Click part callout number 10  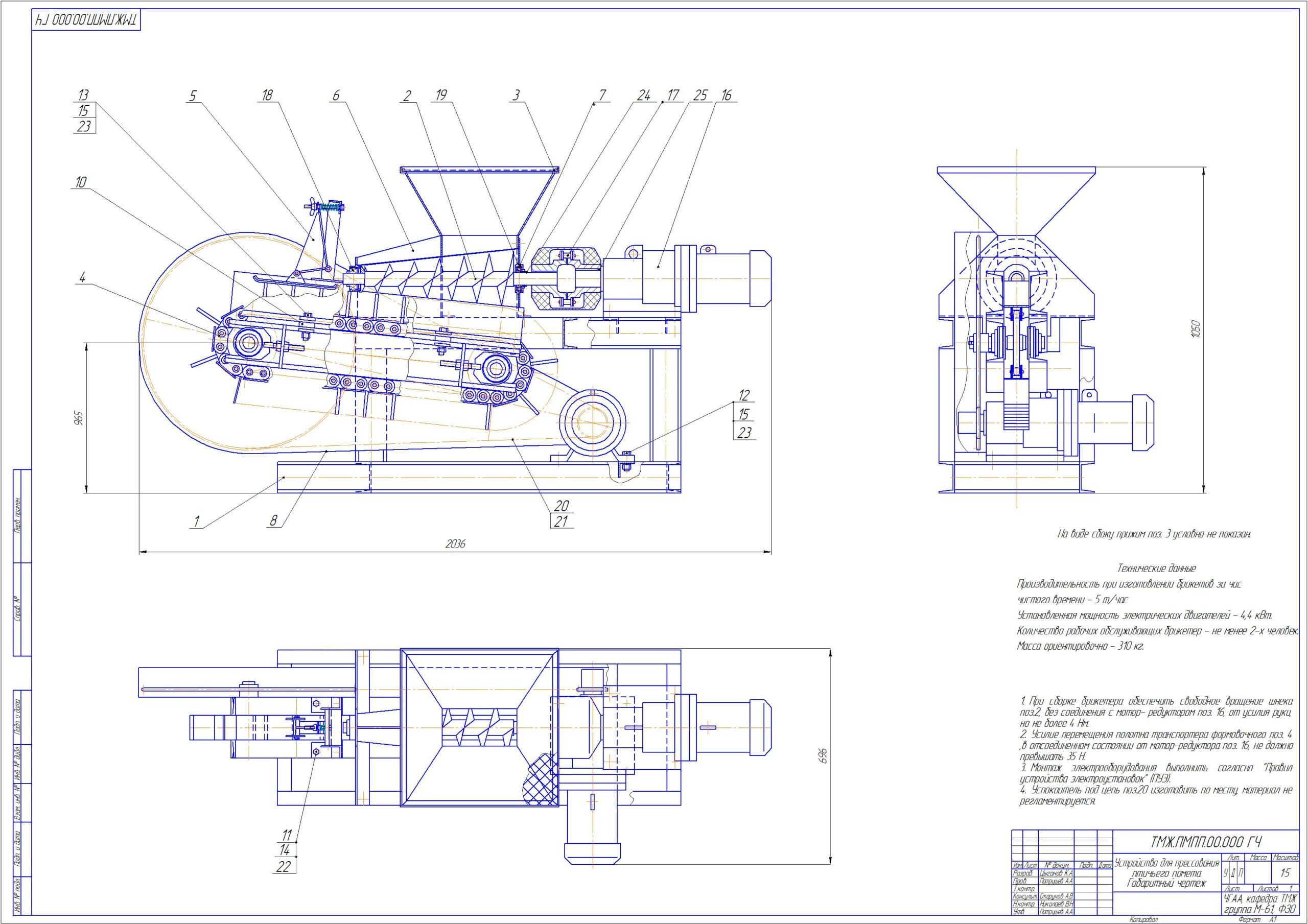(80, 182)
